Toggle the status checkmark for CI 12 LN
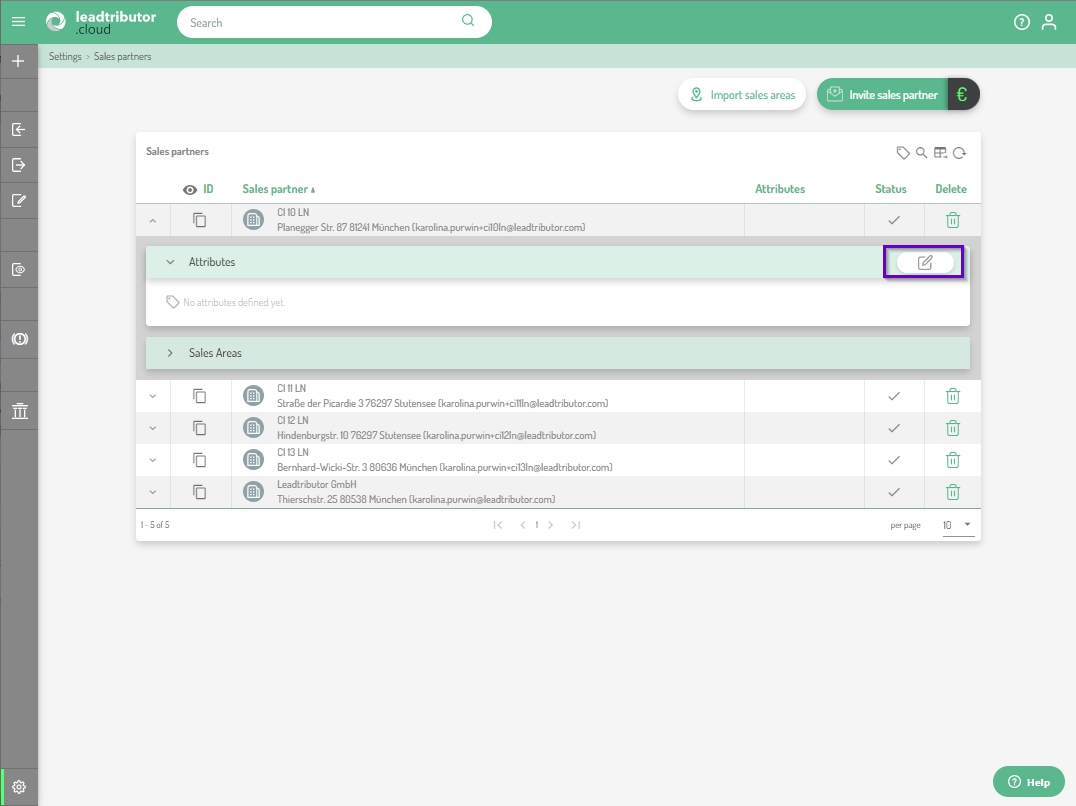The width and height of the screenshot is (1076, 806). click(x=894, y=428)
